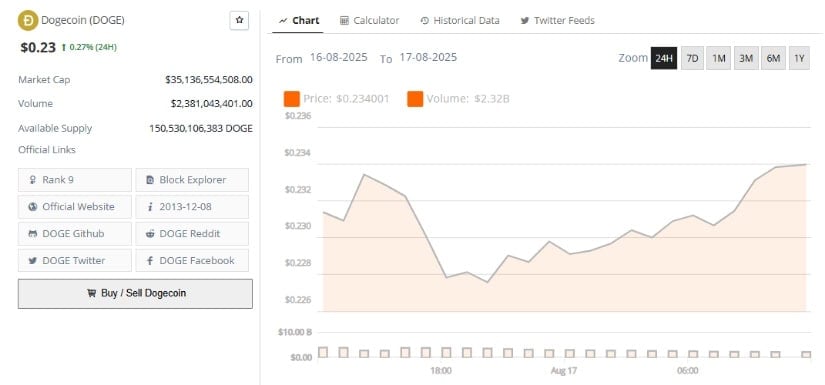Click the calculator icon in the tab bar

(x=344, y=21)
